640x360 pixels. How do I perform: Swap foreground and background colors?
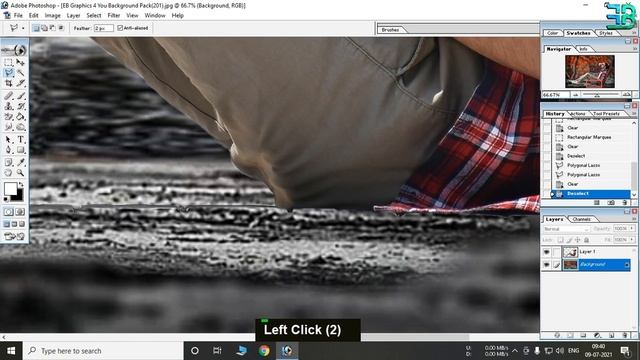21,185
